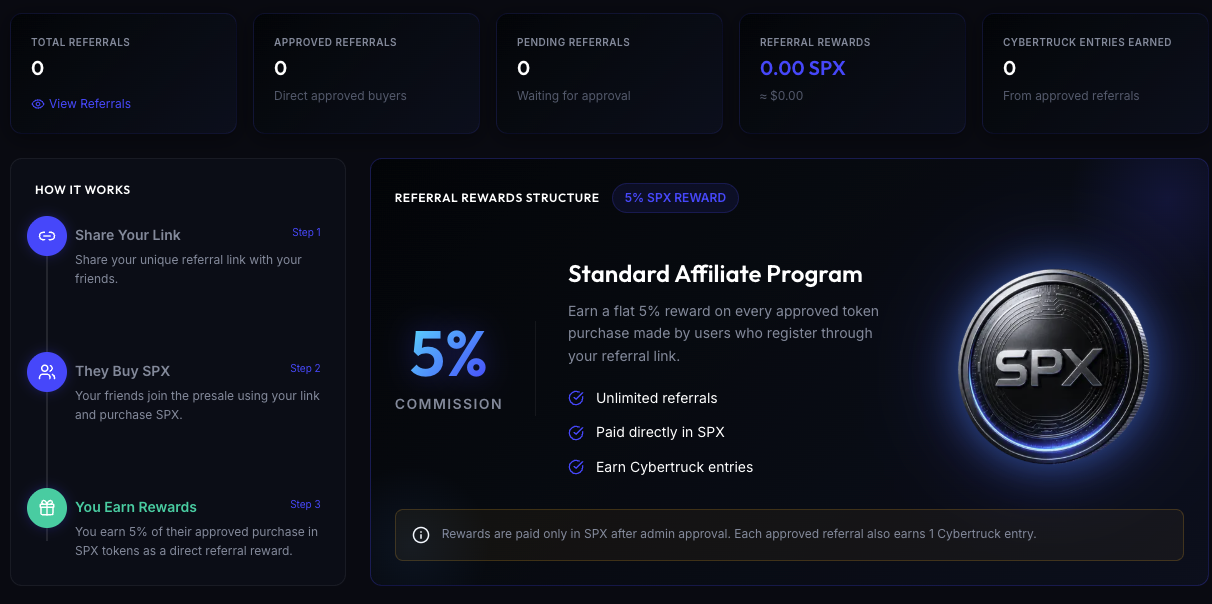This screenshot has width=1212, height=604.
Task: Click the REFERRAL REWARDS card title
Action: [815, 42]
